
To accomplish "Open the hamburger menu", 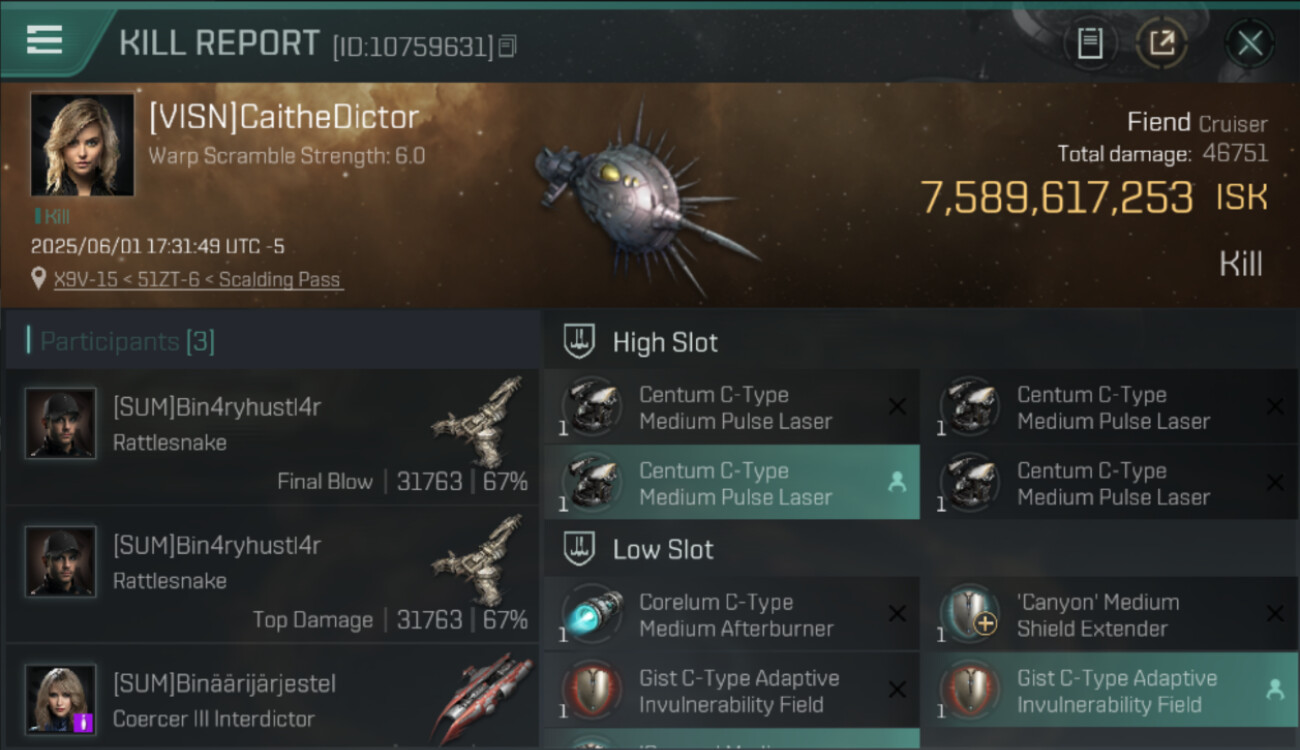I will 45,40.
